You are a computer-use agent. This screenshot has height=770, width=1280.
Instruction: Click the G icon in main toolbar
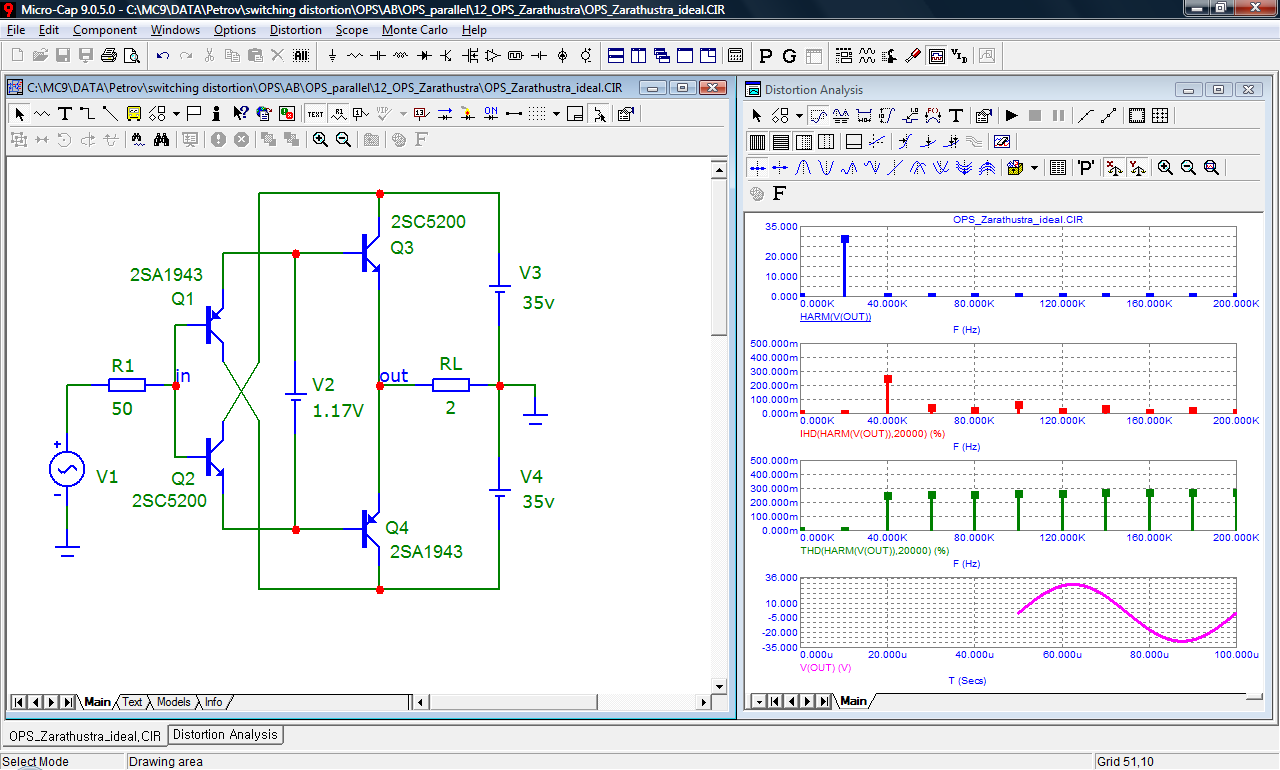pyautogui.click(x=789, y=55)
